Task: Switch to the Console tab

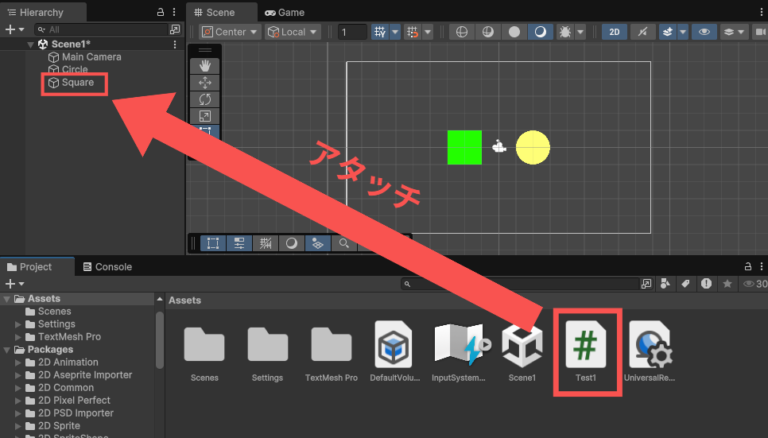Action: (x=107, y=267)
